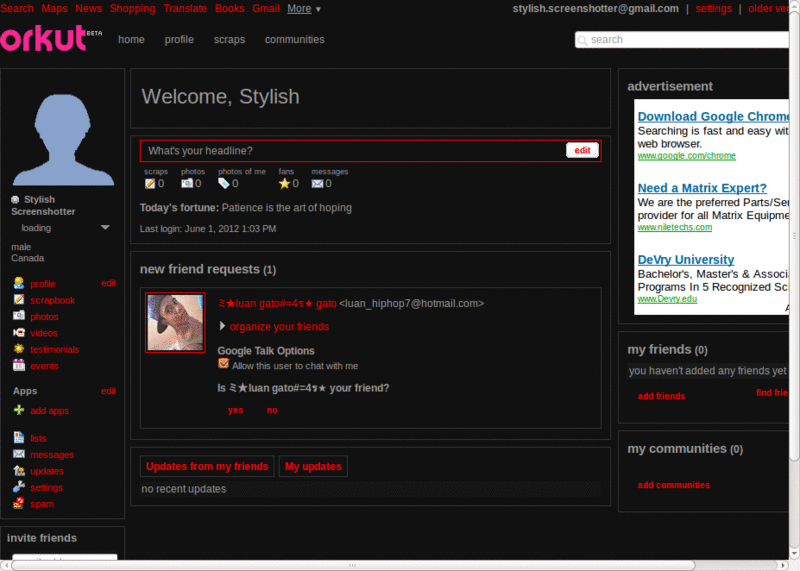Click the status dot beside Stylish Screenshotter
Image resolution: width=800 pixels, height=571 pixels.
15,200
